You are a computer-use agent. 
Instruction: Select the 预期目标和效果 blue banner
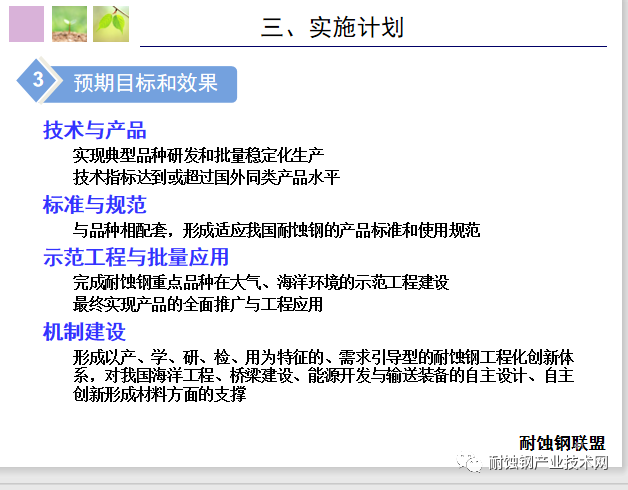[x=146, y=83]
